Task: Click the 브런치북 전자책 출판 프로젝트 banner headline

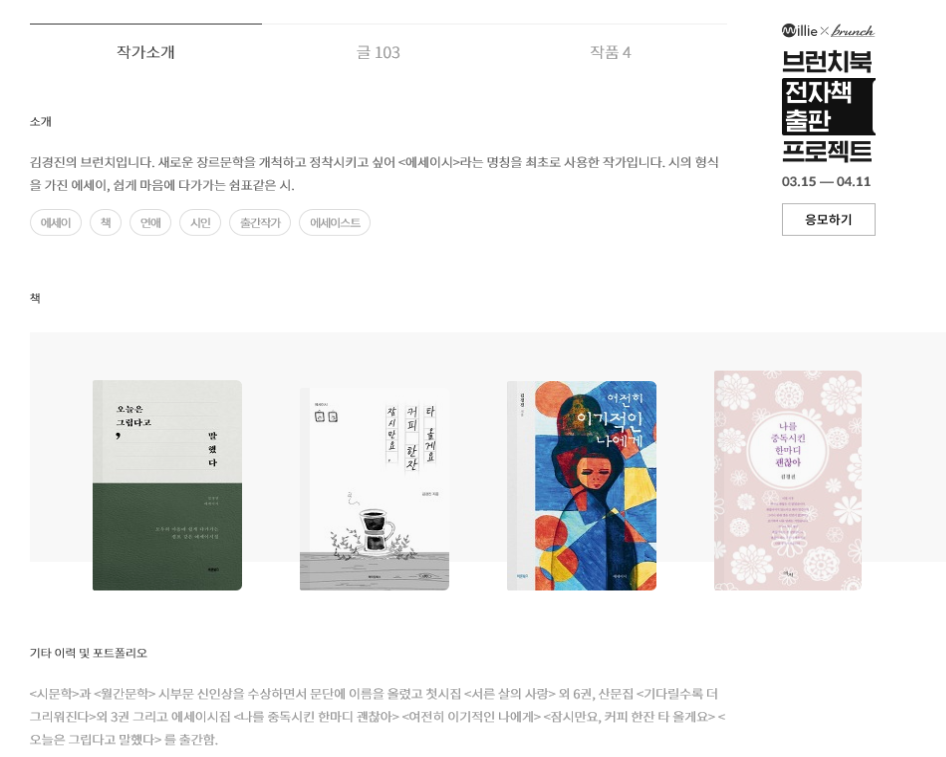Action: tap(828, 106)
